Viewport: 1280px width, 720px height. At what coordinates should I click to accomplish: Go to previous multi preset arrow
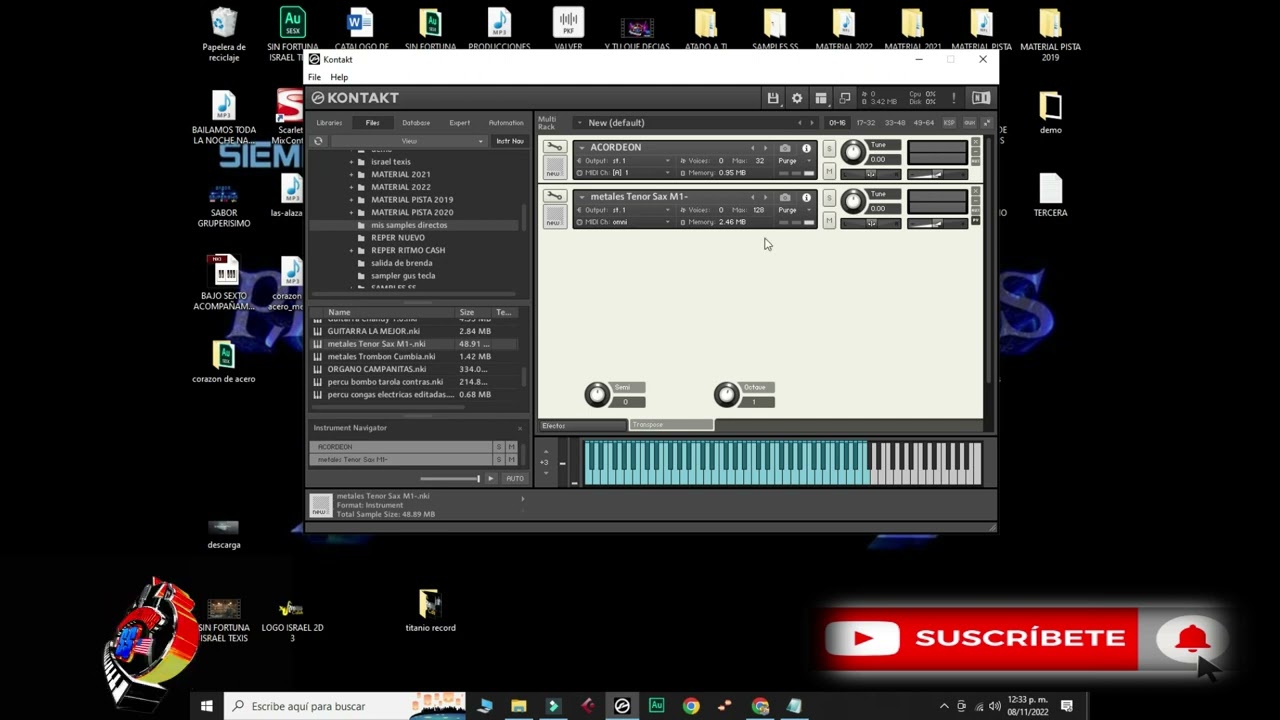(x=799, y=123)
